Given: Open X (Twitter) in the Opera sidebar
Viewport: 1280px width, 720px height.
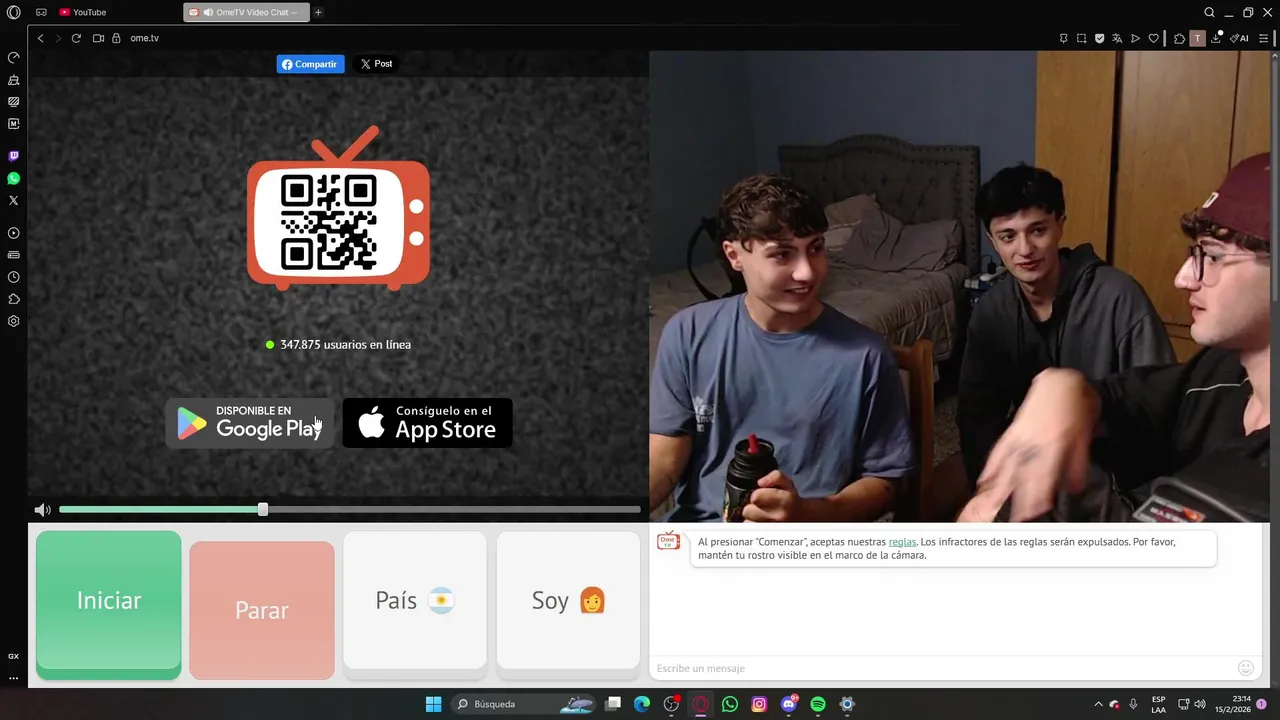Looking at the screenshot, I should click(14, 200).
